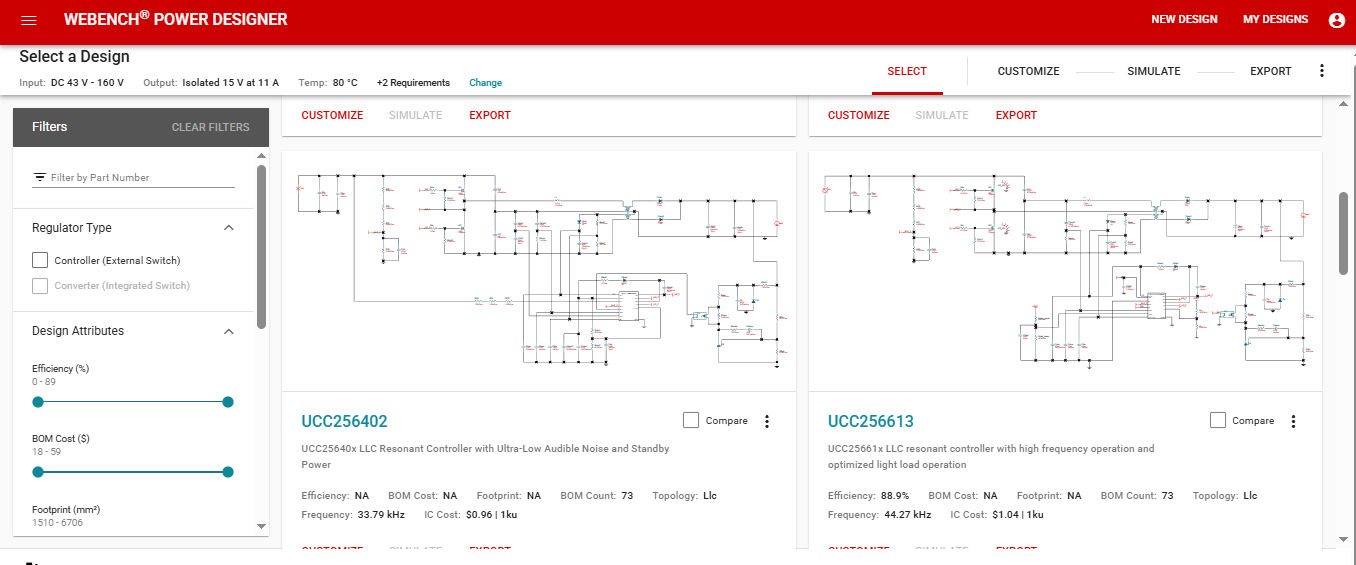
Task: Open the hamburger navigation menu
Action: click(x=29, y=20)
